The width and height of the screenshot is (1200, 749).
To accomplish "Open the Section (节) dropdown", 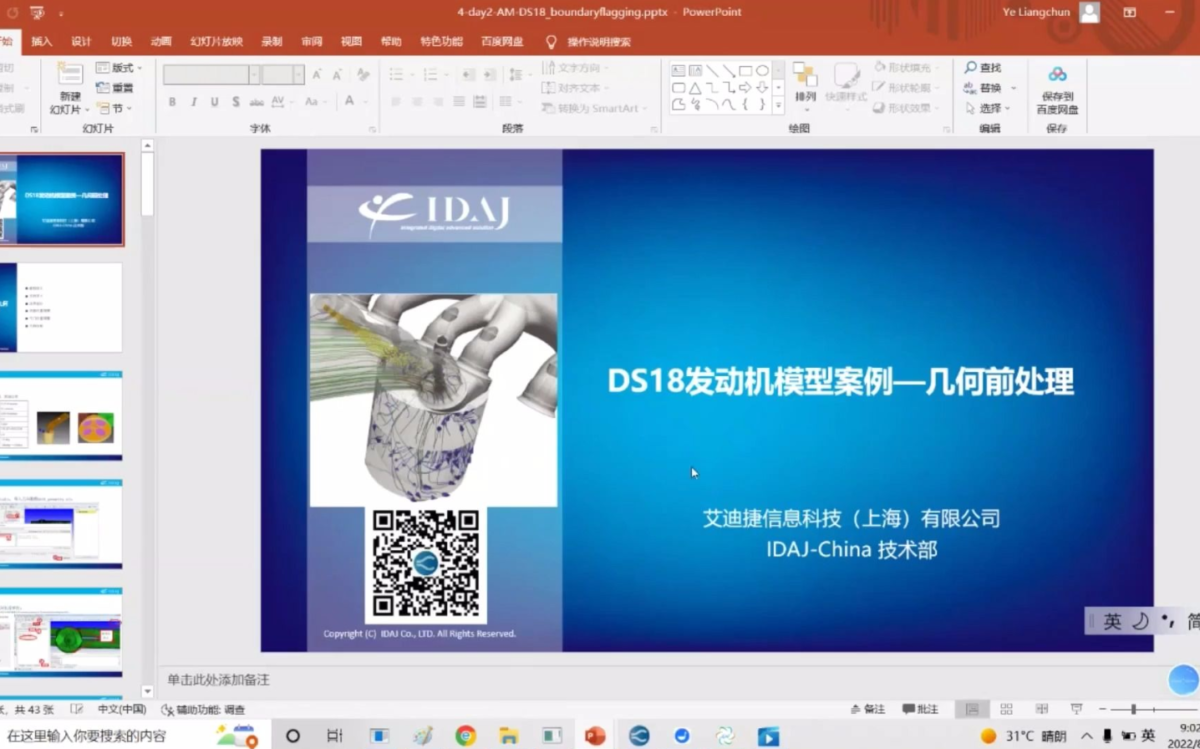I will tap(115, 108).
